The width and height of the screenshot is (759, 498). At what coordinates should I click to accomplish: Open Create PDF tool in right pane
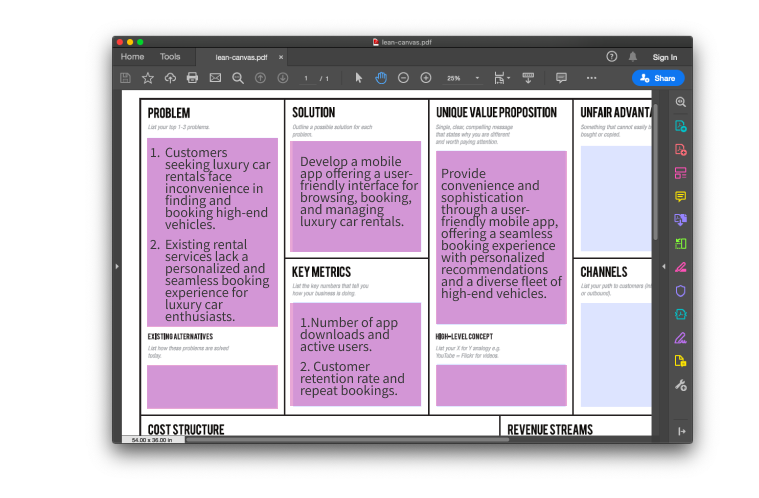tap(681, 150)
